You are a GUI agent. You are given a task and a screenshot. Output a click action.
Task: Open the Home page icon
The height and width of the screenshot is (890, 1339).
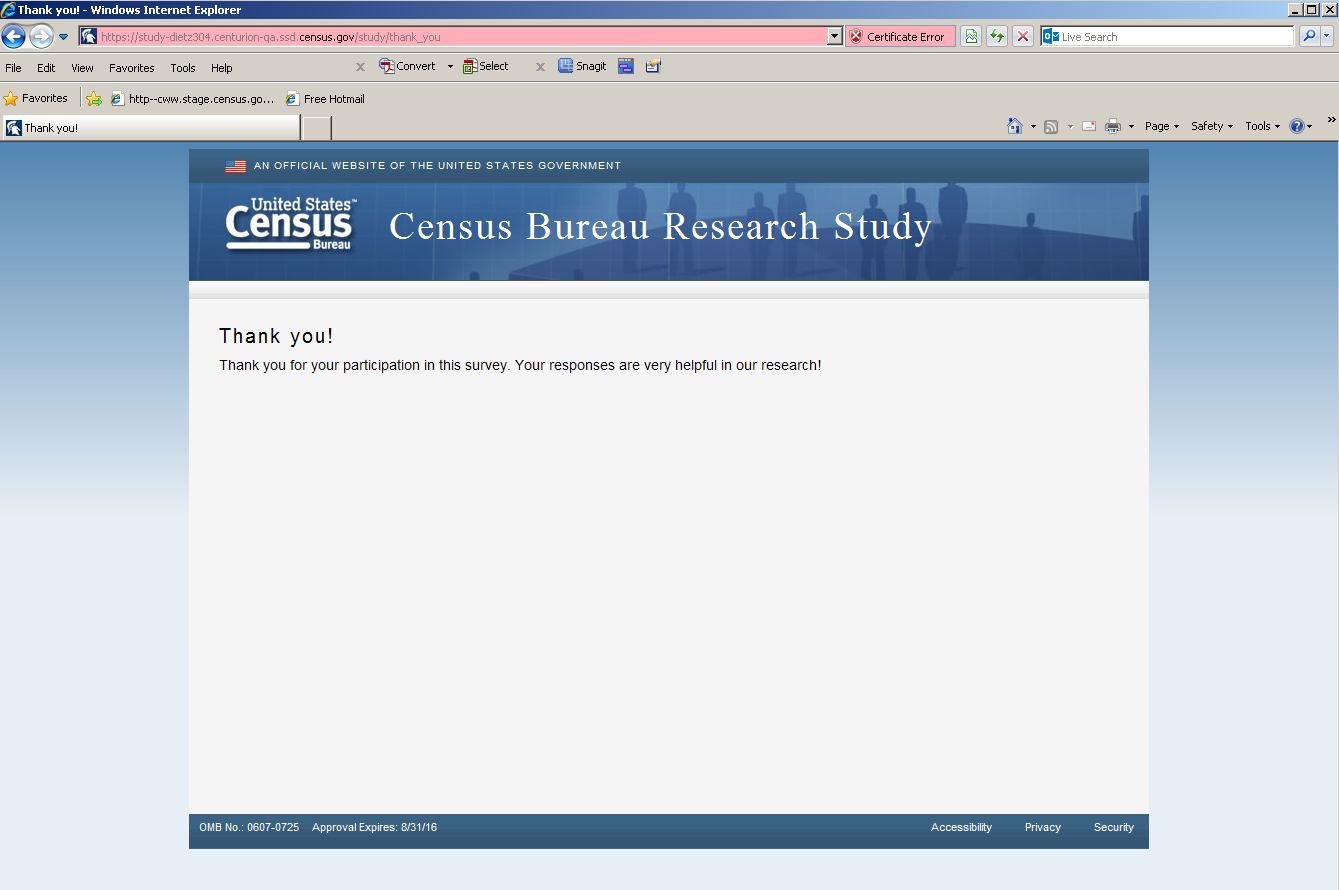coord(1015,126)
